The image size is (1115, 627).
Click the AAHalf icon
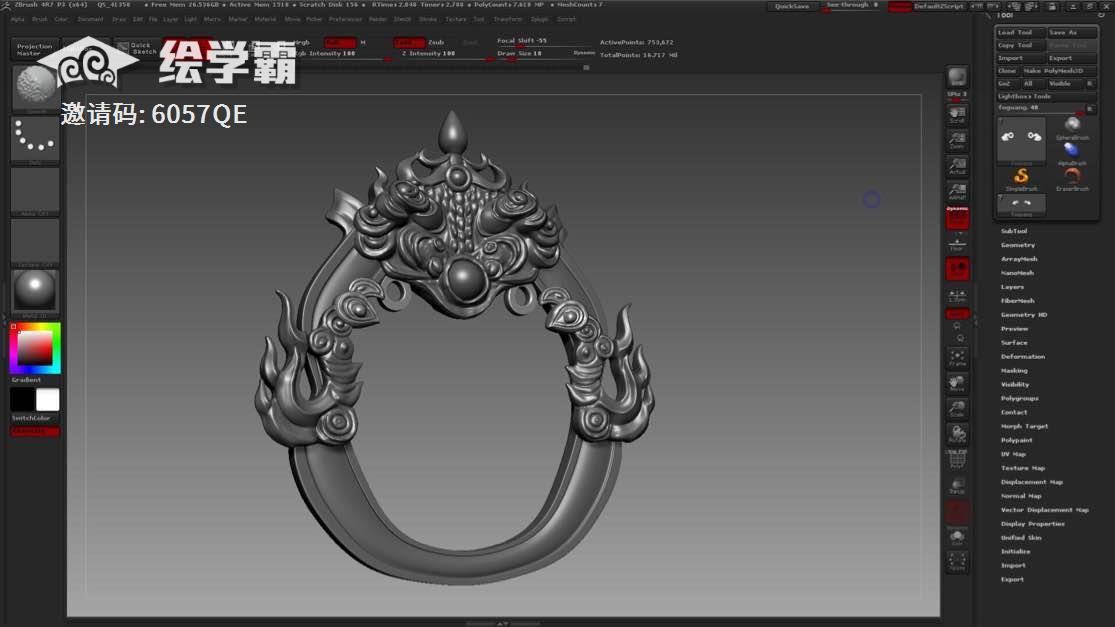(x=957, y=191)
